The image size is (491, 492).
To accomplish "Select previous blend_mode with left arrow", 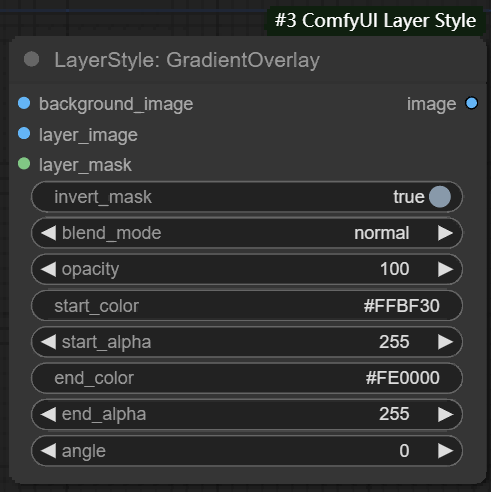I will coord(49,233).
